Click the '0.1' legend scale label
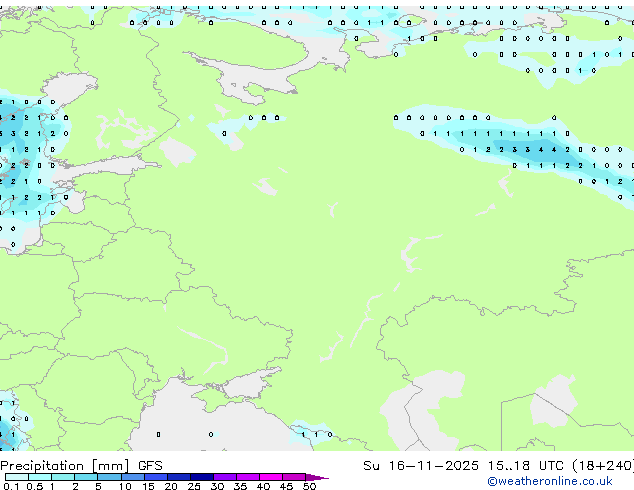Image resolution: width=634 pixels, height=490 pixels. (x=11, y=486)
